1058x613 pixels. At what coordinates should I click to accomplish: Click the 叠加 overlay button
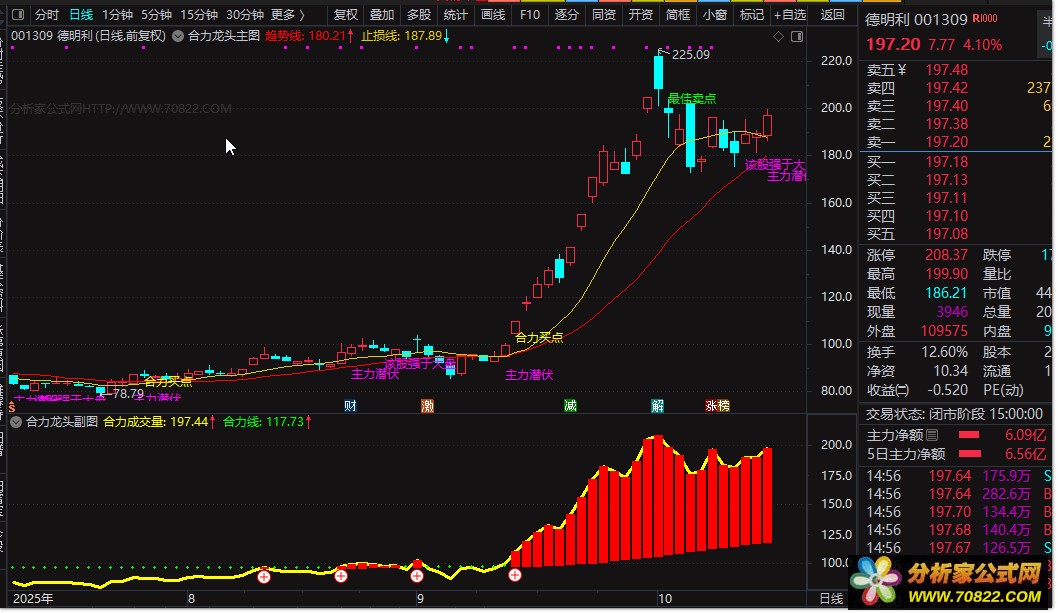381,14
